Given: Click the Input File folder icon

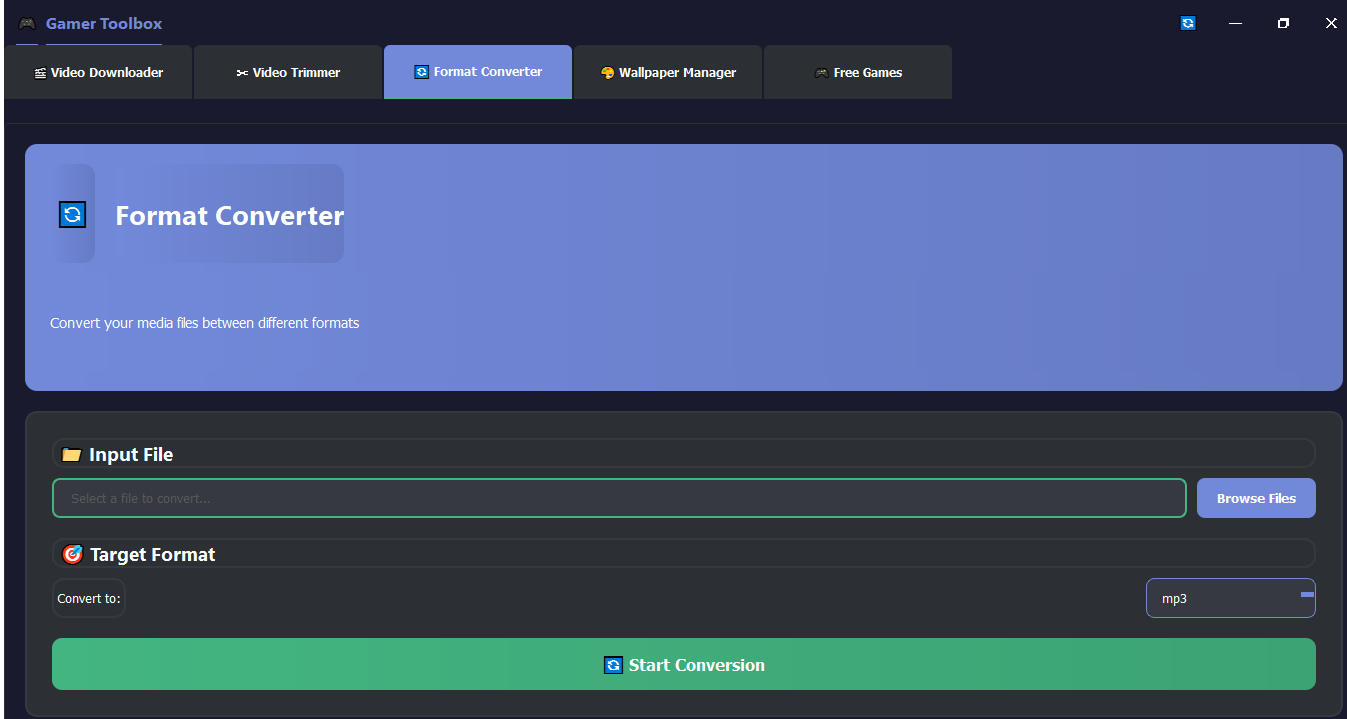Looking at the screenshot, I should click(71, 454).
